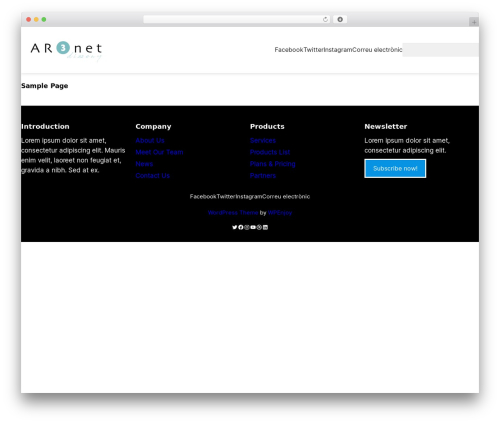Screen dimensions: 500x423
Task: Open the YouTube icon in the footer
Action: (x=253, y=227)
